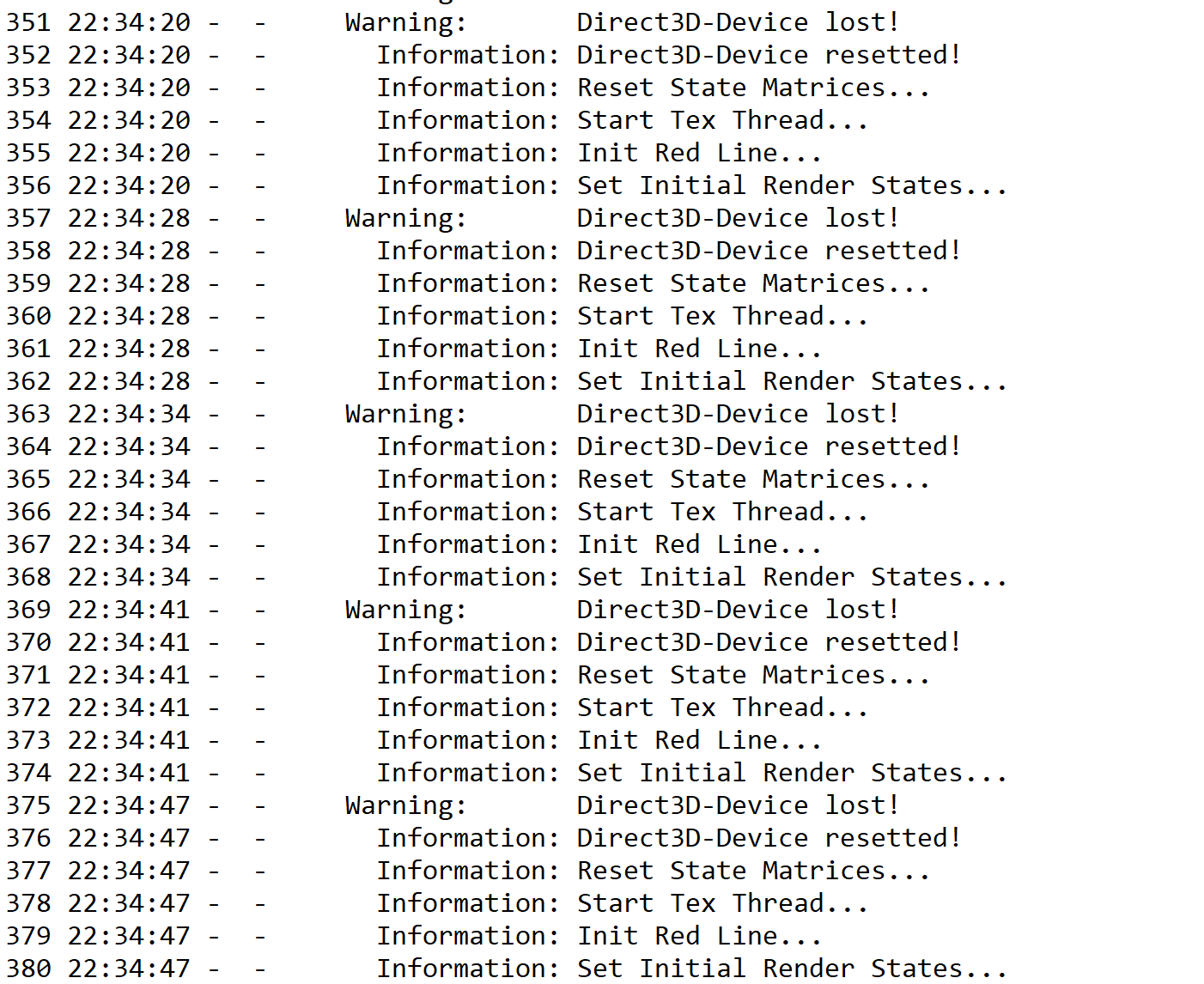
Task: Click 'Init Red Line...' on line 355
Action: point(699,153)
